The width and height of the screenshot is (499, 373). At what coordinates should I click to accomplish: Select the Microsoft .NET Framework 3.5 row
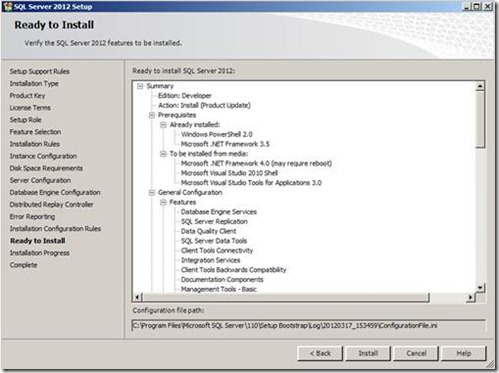(x=225, y=144)
